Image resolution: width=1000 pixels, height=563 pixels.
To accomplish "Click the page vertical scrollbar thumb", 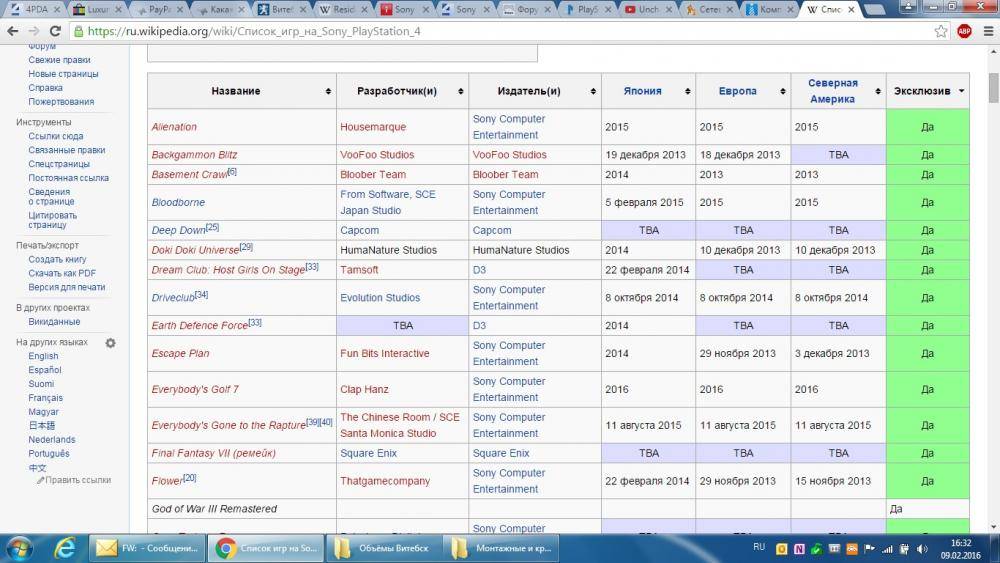I will coord(993,88).
